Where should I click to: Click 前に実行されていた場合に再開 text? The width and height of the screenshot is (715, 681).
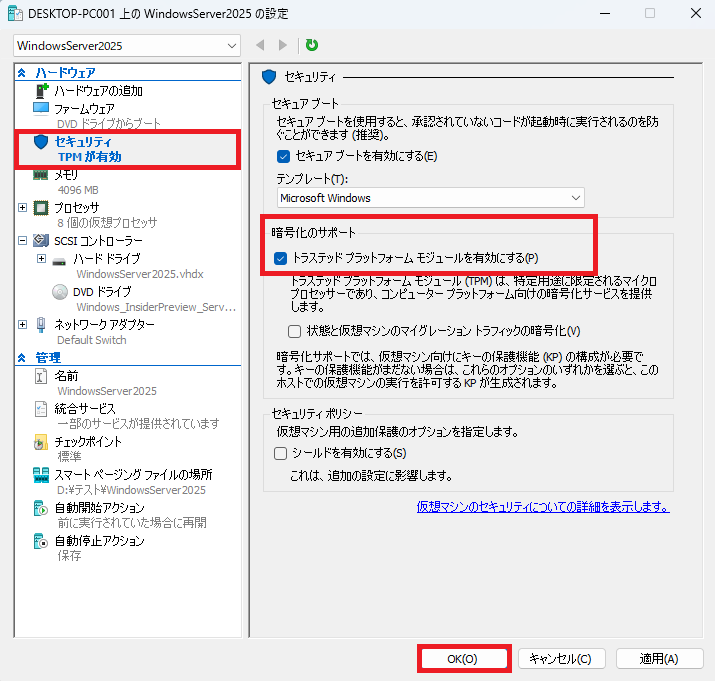click(x=132, y=523)
